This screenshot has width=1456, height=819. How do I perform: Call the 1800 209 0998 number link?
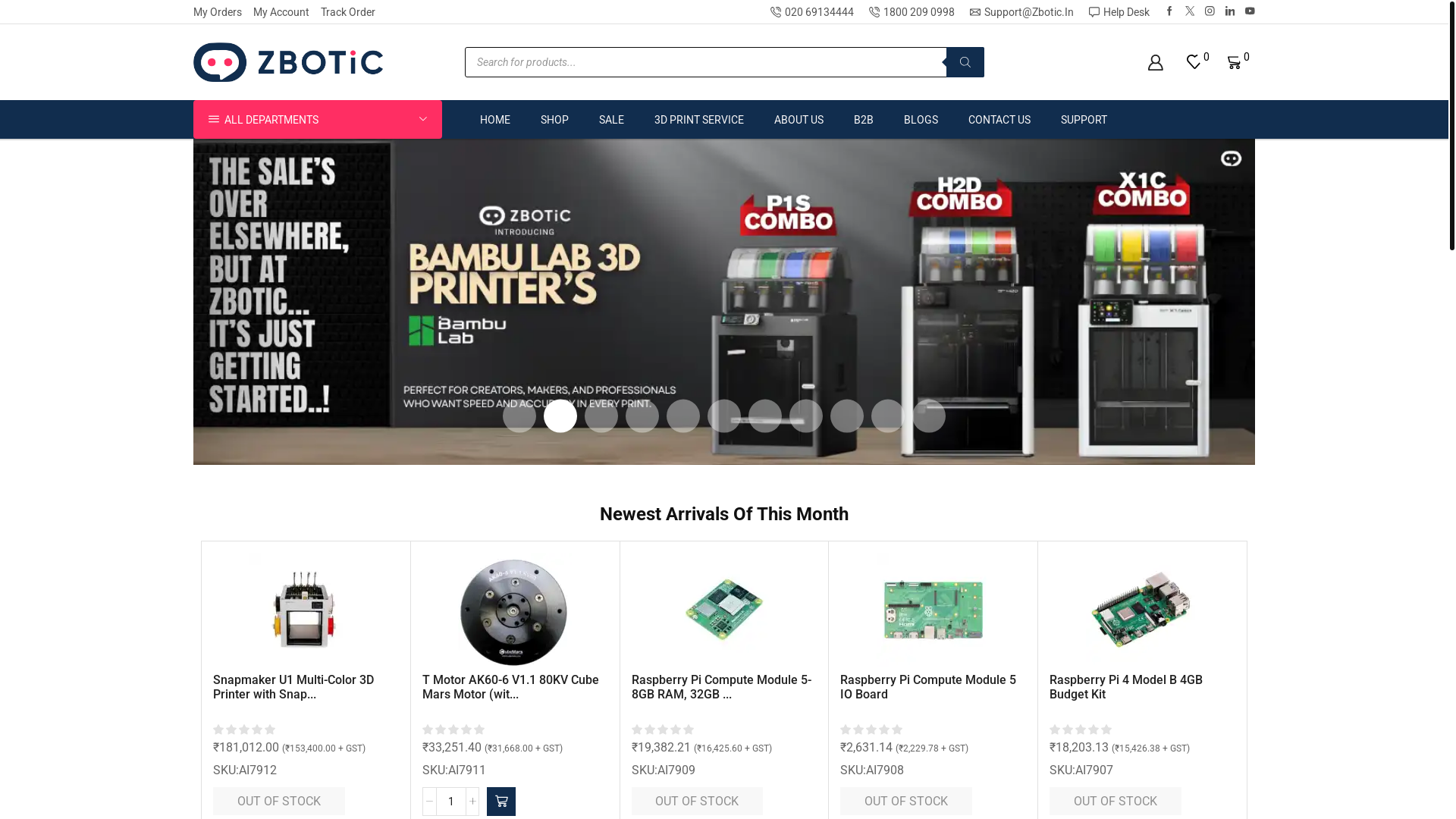point(912,12)
